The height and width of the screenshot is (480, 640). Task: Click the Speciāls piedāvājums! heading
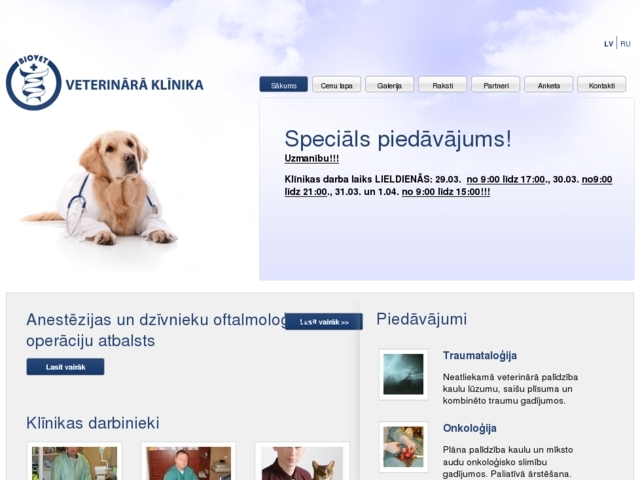pyautogui.click(x=398, y=139)
